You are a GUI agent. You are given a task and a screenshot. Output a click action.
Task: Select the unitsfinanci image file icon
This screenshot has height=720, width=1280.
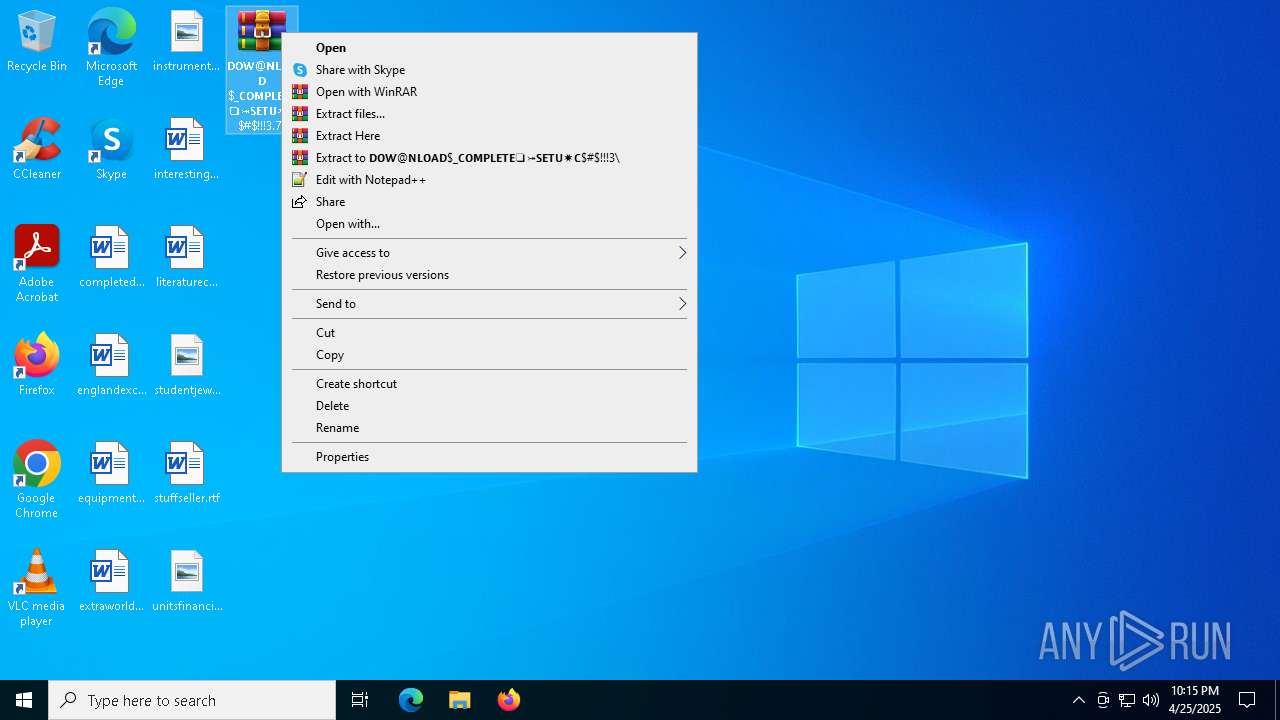[186, 582]
